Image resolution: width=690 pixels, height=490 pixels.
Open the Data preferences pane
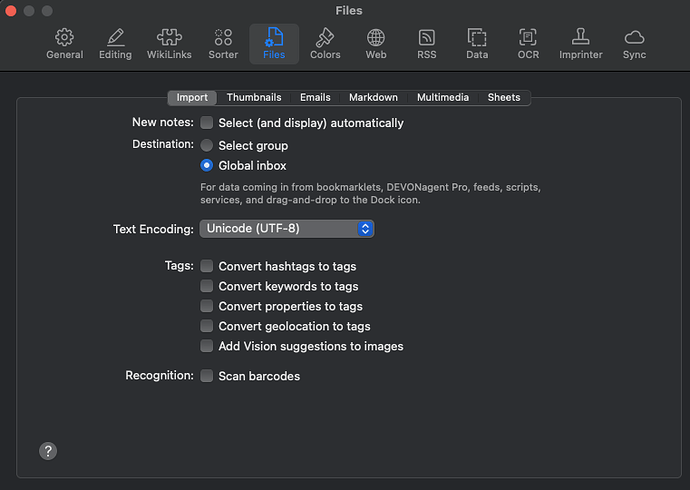click(477, 44)
